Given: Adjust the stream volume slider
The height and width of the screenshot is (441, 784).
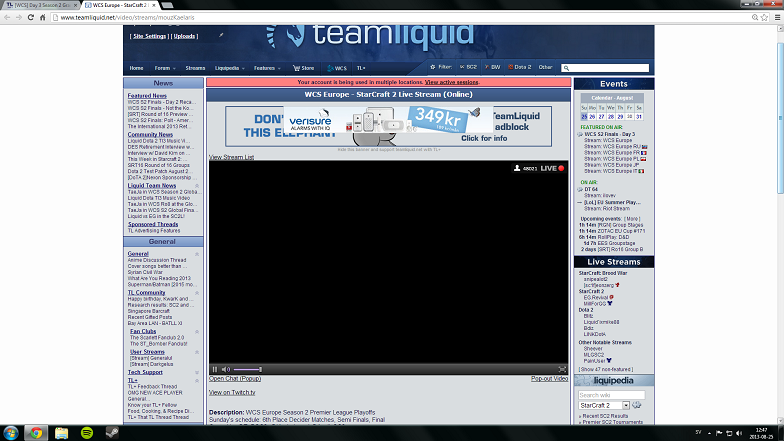Looking at the screenshot, I should [248, 370].
